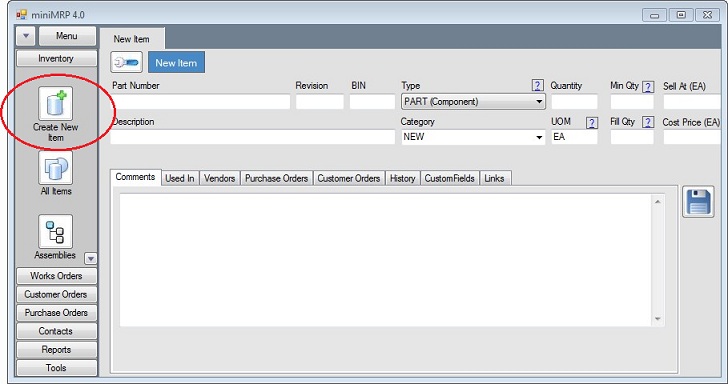Open Purchase Orders in the sidebar
Image resolution: width=728 pixels, height=384 pixels.
(x=56, y=313)
